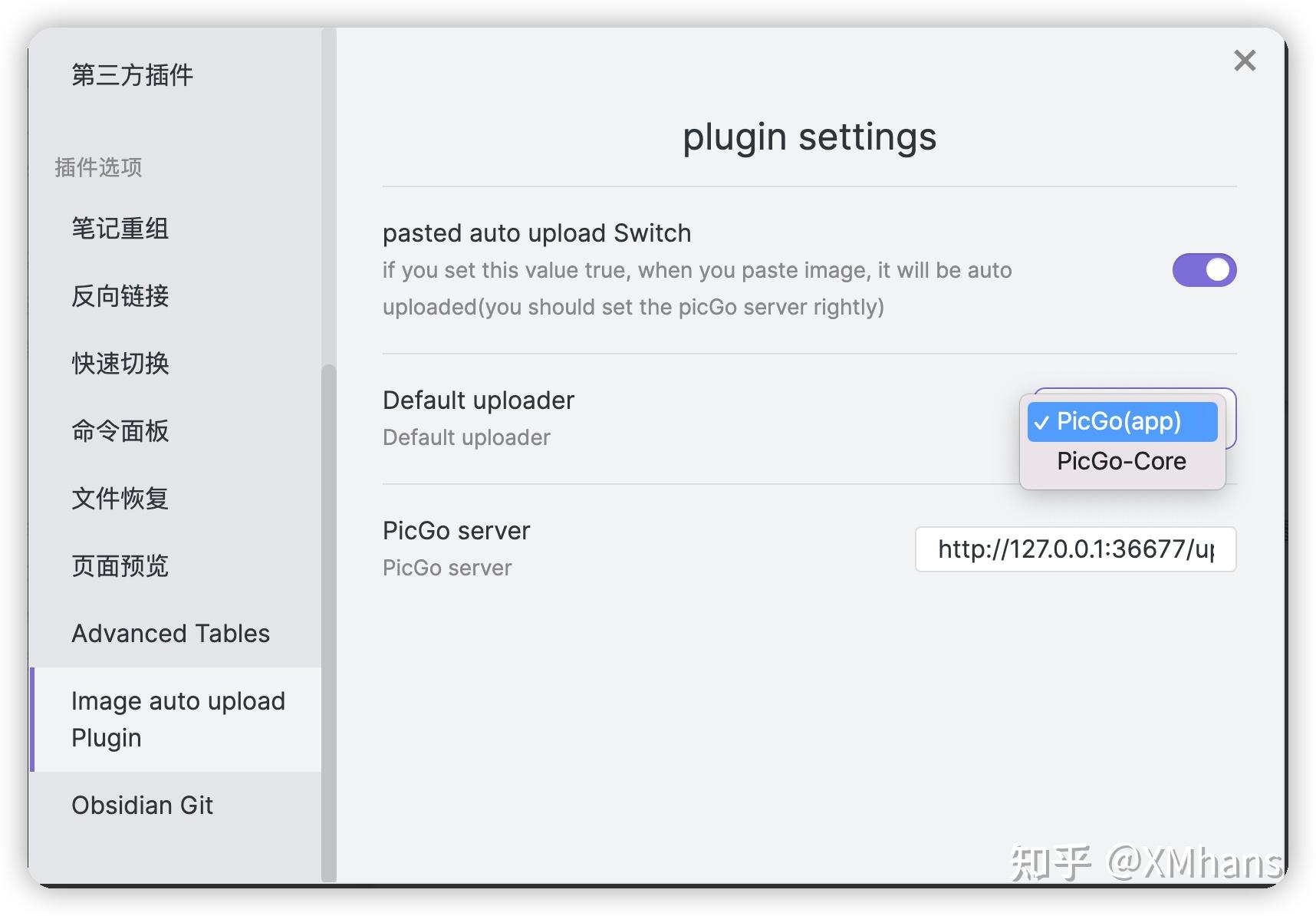
Task: Open 第三方插件 settings tab
Action: (x=132, y=75)
